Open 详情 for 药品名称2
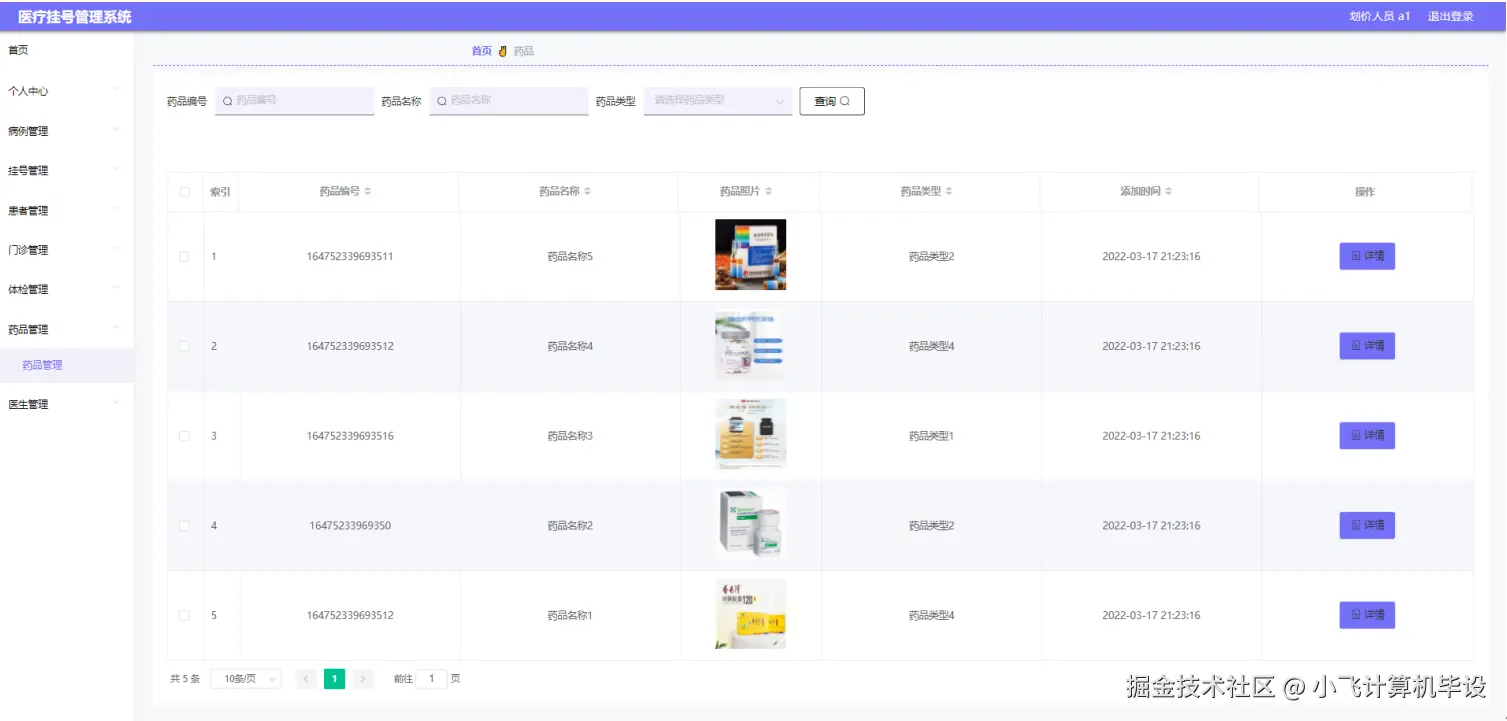This screenshot has height=721, width=1507. [x=1367, y=525]
